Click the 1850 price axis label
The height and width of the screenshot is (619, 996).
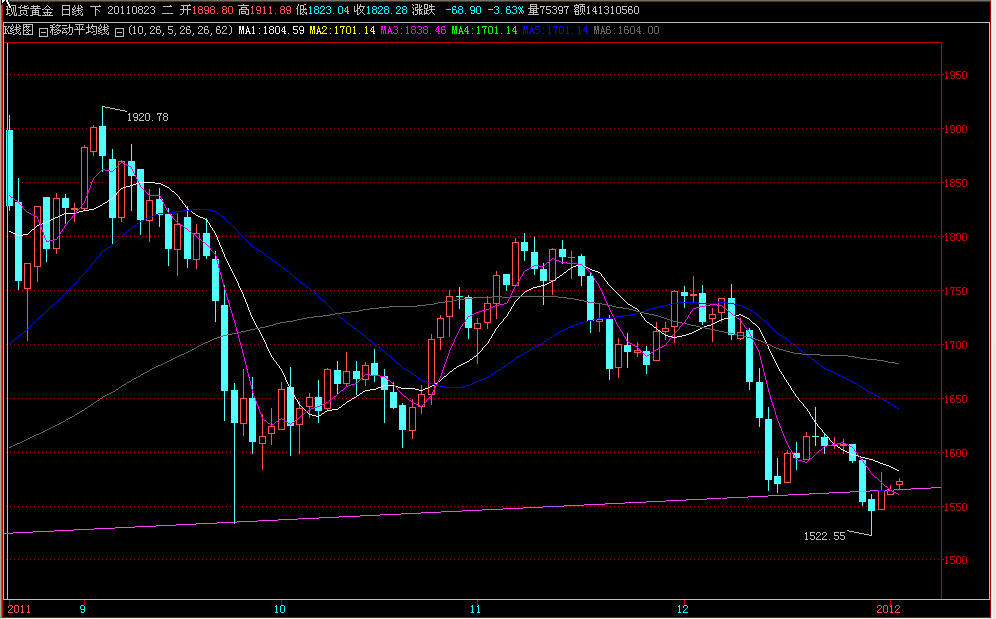click(955, 184)
